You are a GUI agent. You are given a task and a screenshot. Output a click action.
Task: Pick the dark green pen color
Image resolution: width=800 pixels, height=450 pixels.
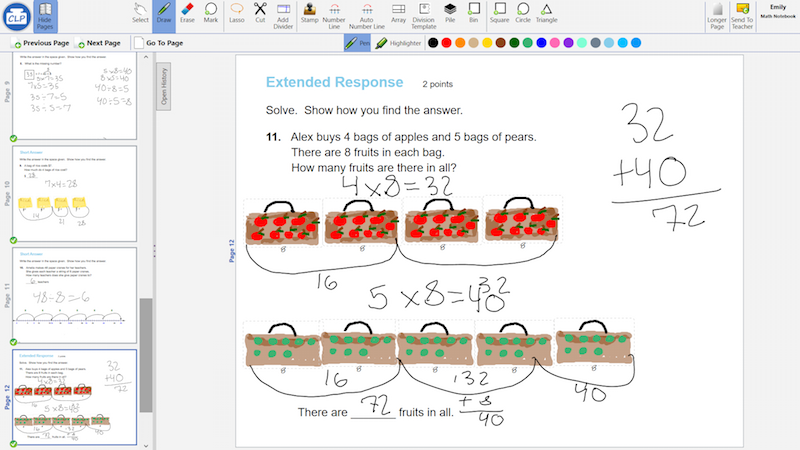click(x=514, y=43)
